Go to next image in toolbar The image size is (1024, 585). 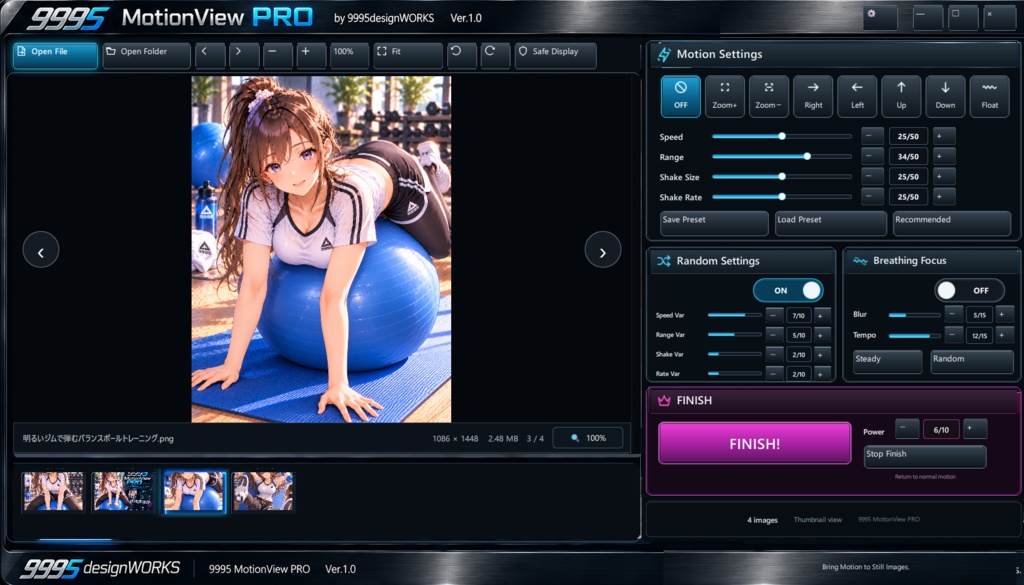coord(244,55)
